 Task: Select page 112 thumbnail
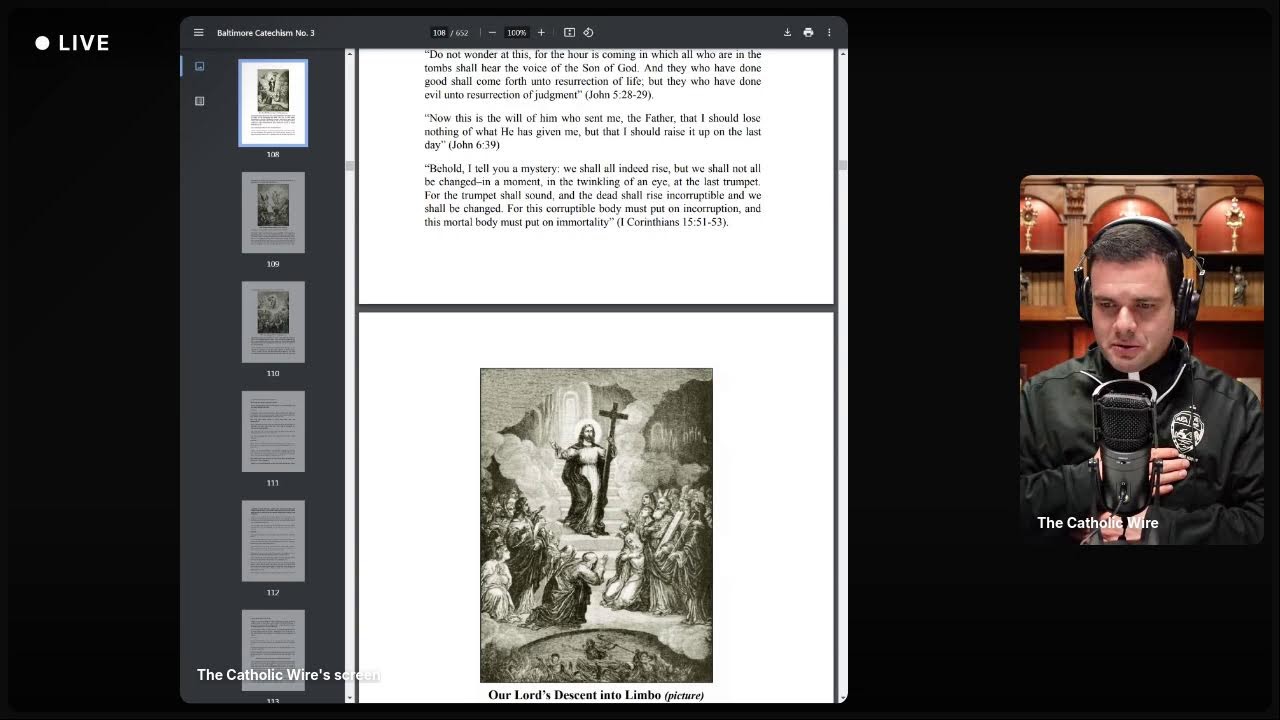click(x=273, y=541)
